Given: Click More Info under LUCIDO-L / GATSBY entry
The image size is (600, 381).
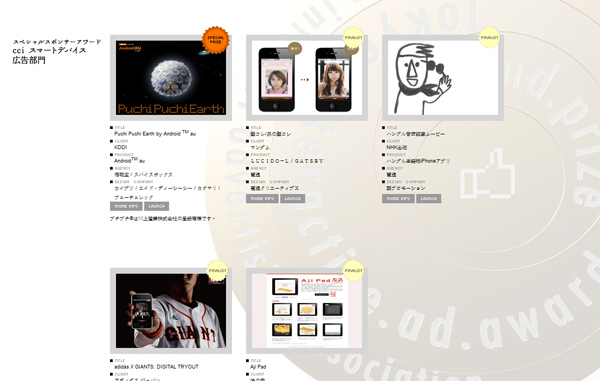Looking at the screenshot, I should (262, 199).
